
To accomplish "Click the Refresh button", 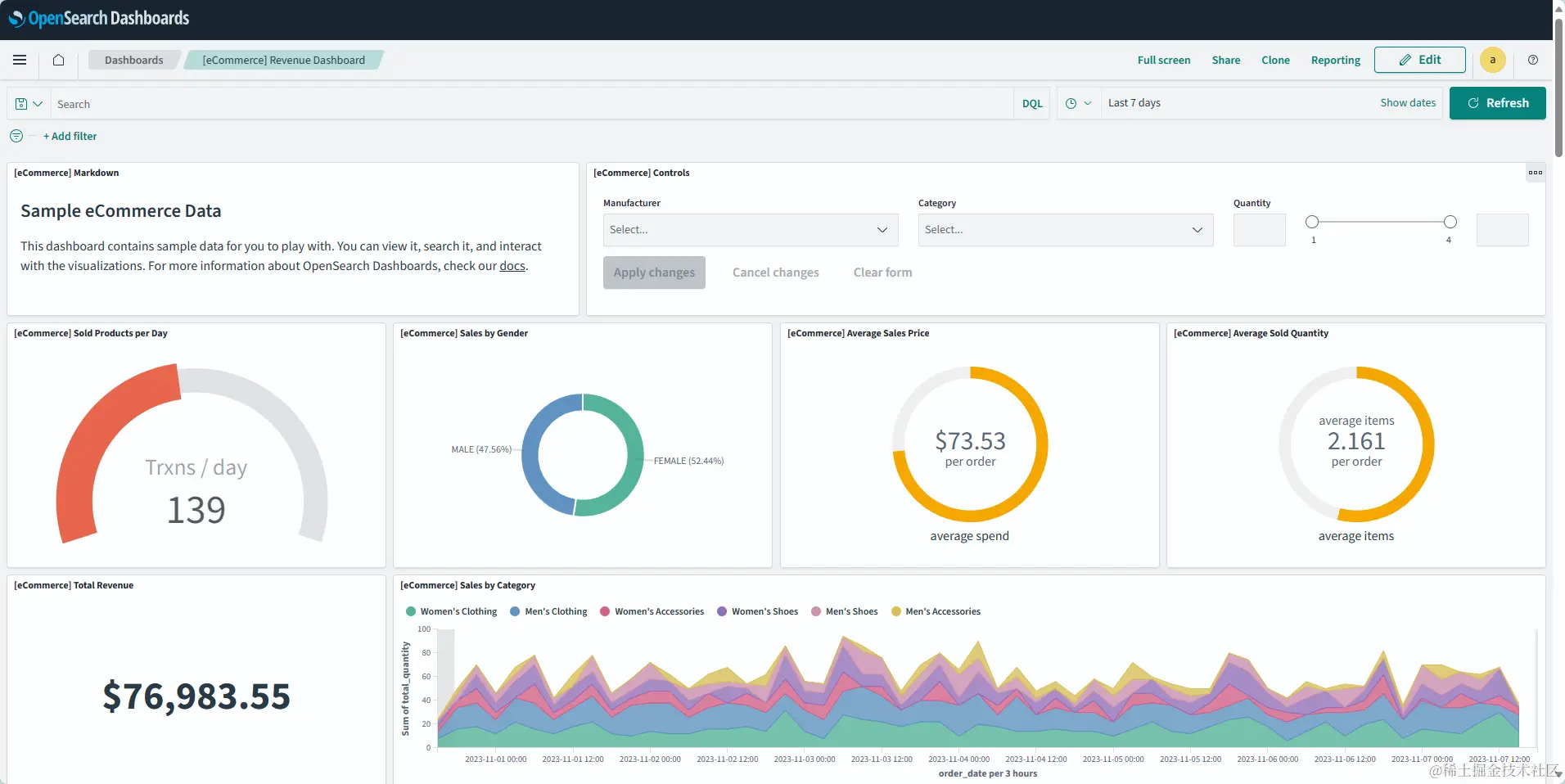I will [x=1498, y=103].
